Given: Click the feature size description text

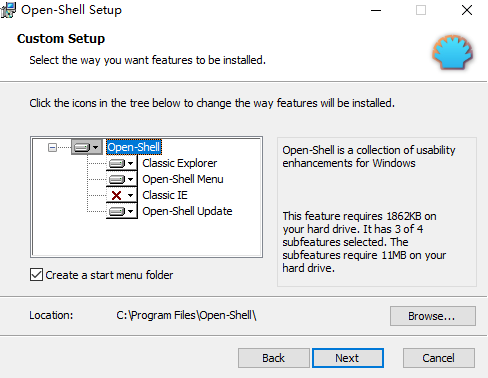Looking at the screenshot, I should pos(364,242).
